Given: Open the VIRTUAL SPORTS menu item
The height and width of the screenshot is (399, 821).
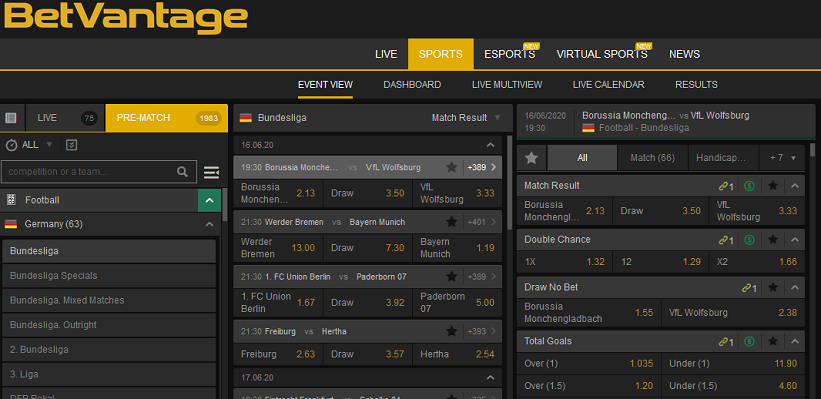Looking at the screenshot, I should pos(602,54).
